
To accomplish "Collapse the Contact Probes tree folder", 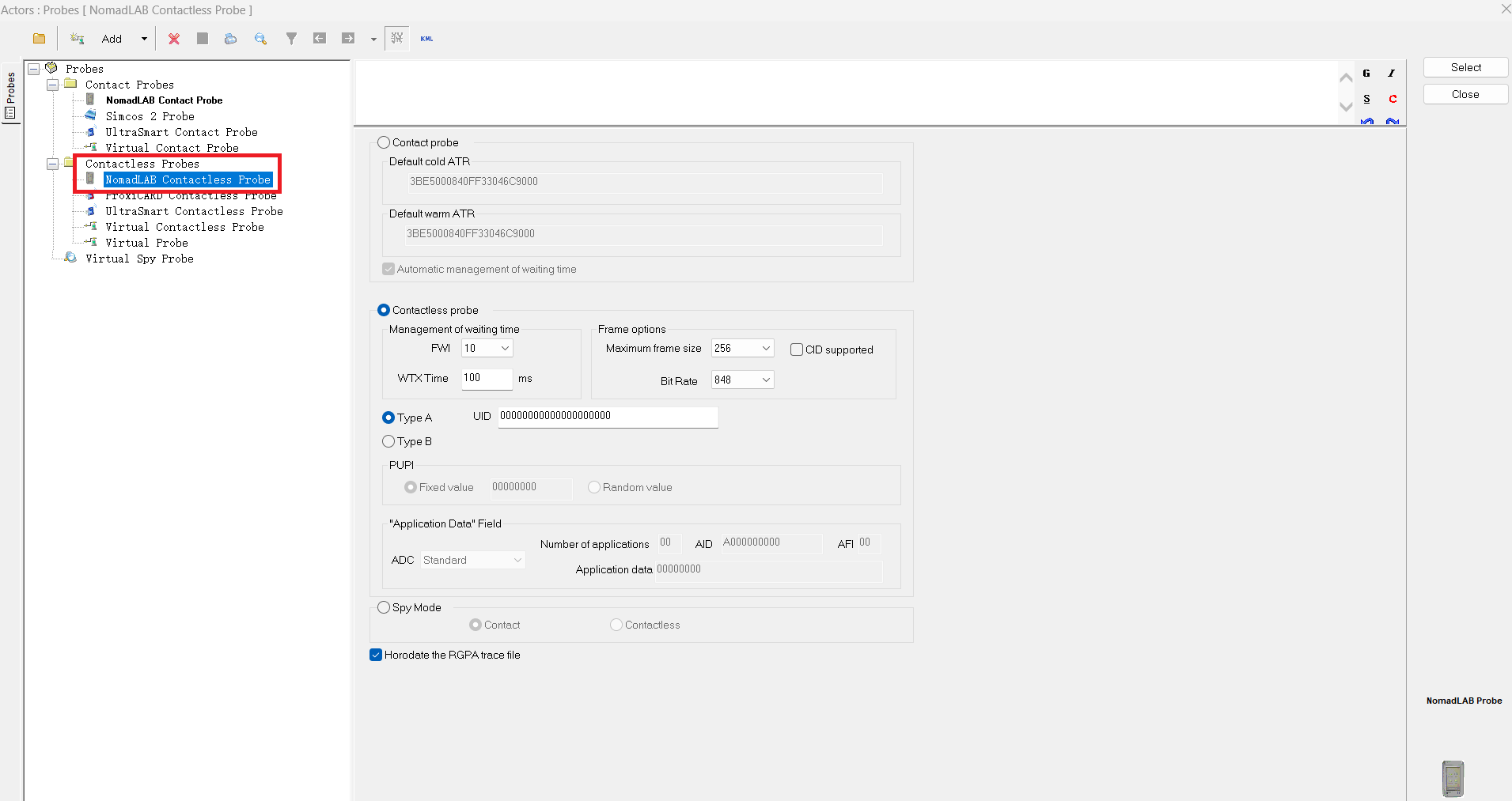I will [52, 85].
